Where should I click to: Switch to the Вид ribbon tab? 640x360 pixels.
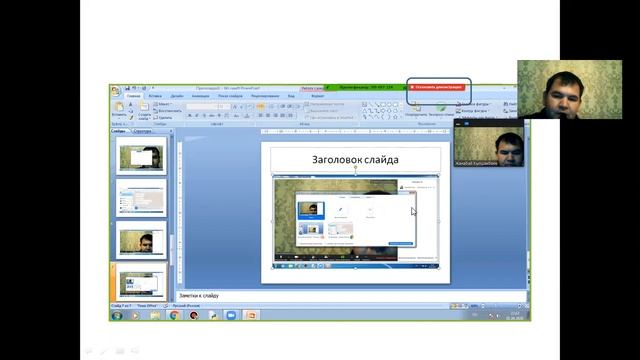pos(291,96)
